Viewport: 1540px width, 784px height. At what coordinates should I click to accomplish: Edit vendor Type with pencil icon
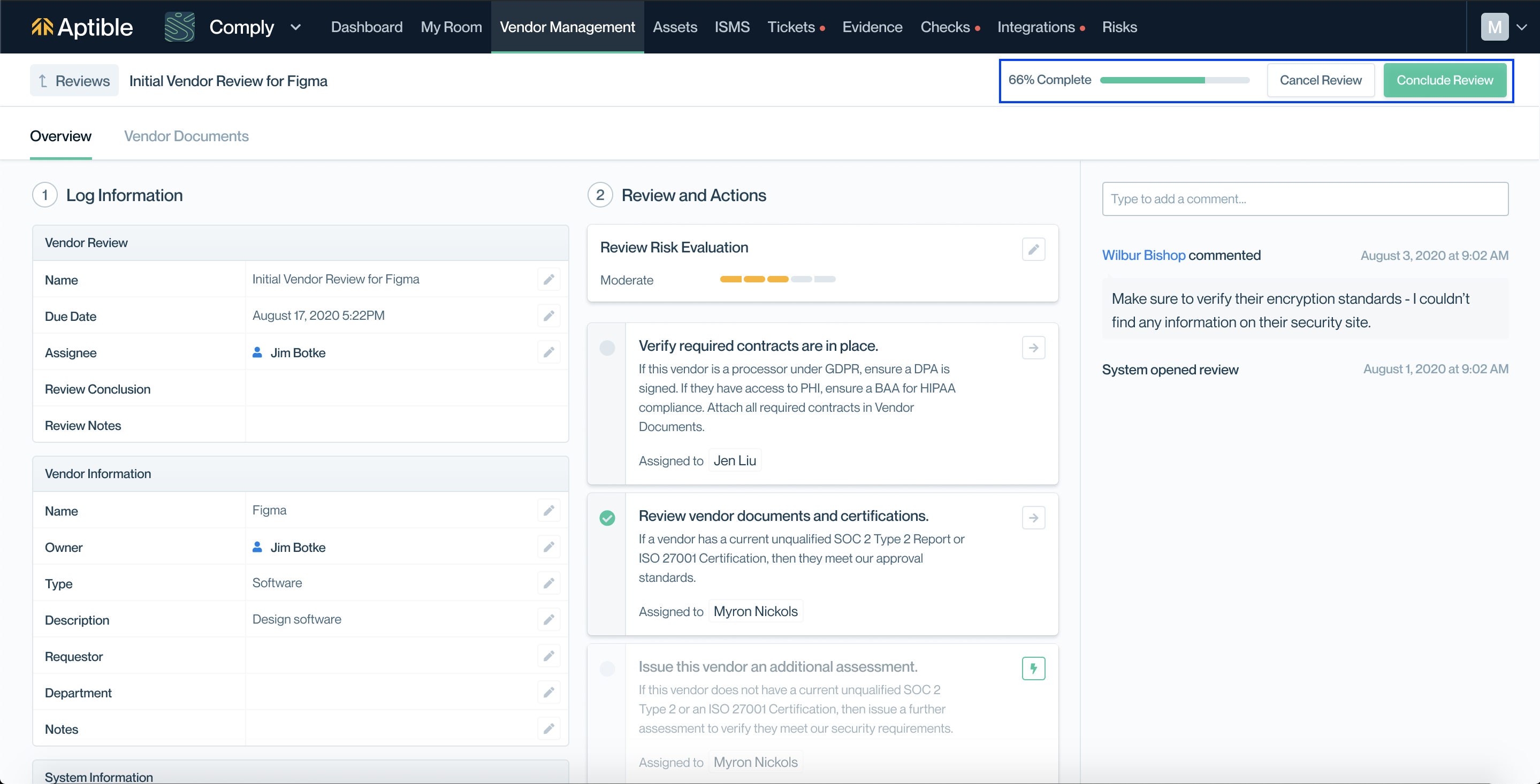click(548, 582)
